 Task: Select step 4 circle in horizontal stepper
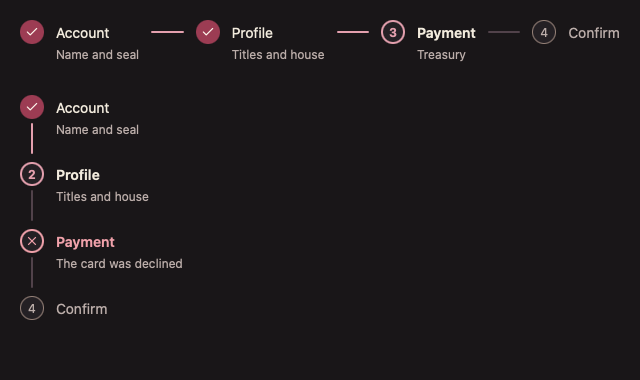click(x=544, y=32)
